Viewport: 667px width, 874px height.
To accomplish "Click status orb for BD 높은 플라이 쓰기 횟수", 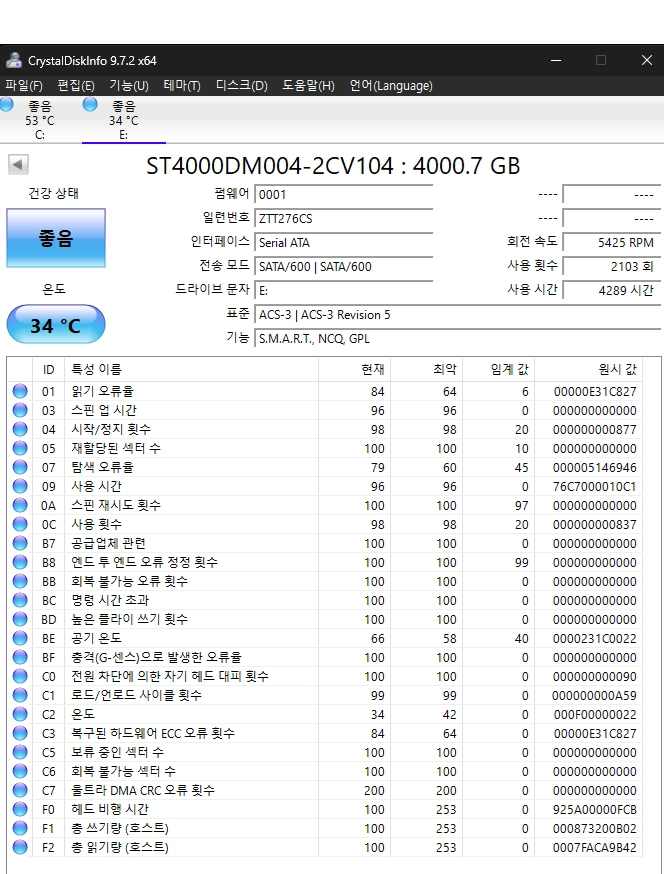I will [x=20, y=619].
